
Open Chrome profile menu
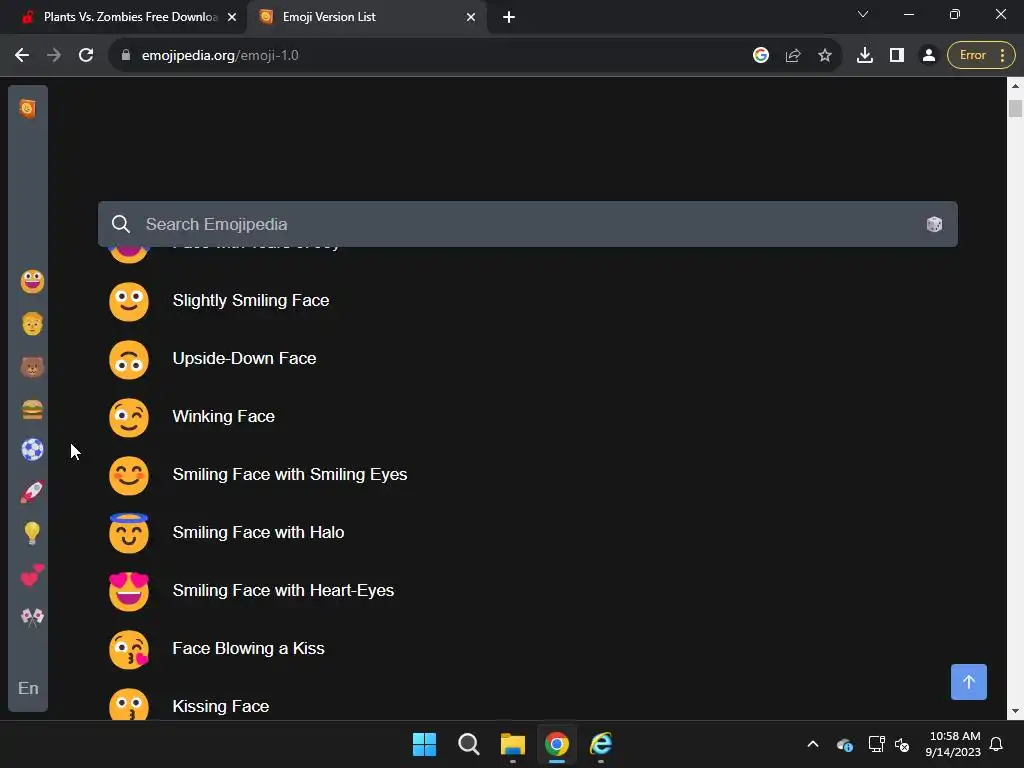coord(929,56)
